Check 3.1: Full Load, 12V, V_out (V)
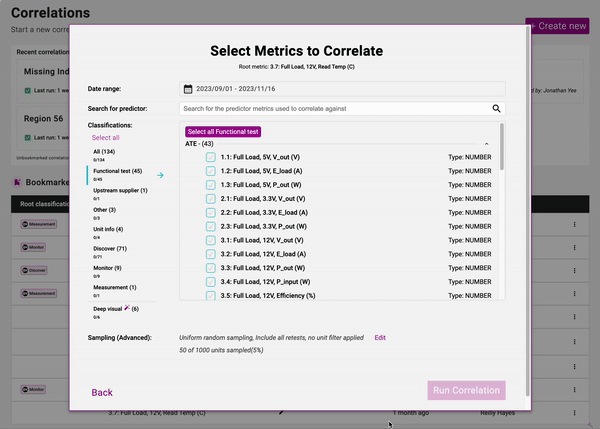The image size is (600, 429). coord(211,240)
